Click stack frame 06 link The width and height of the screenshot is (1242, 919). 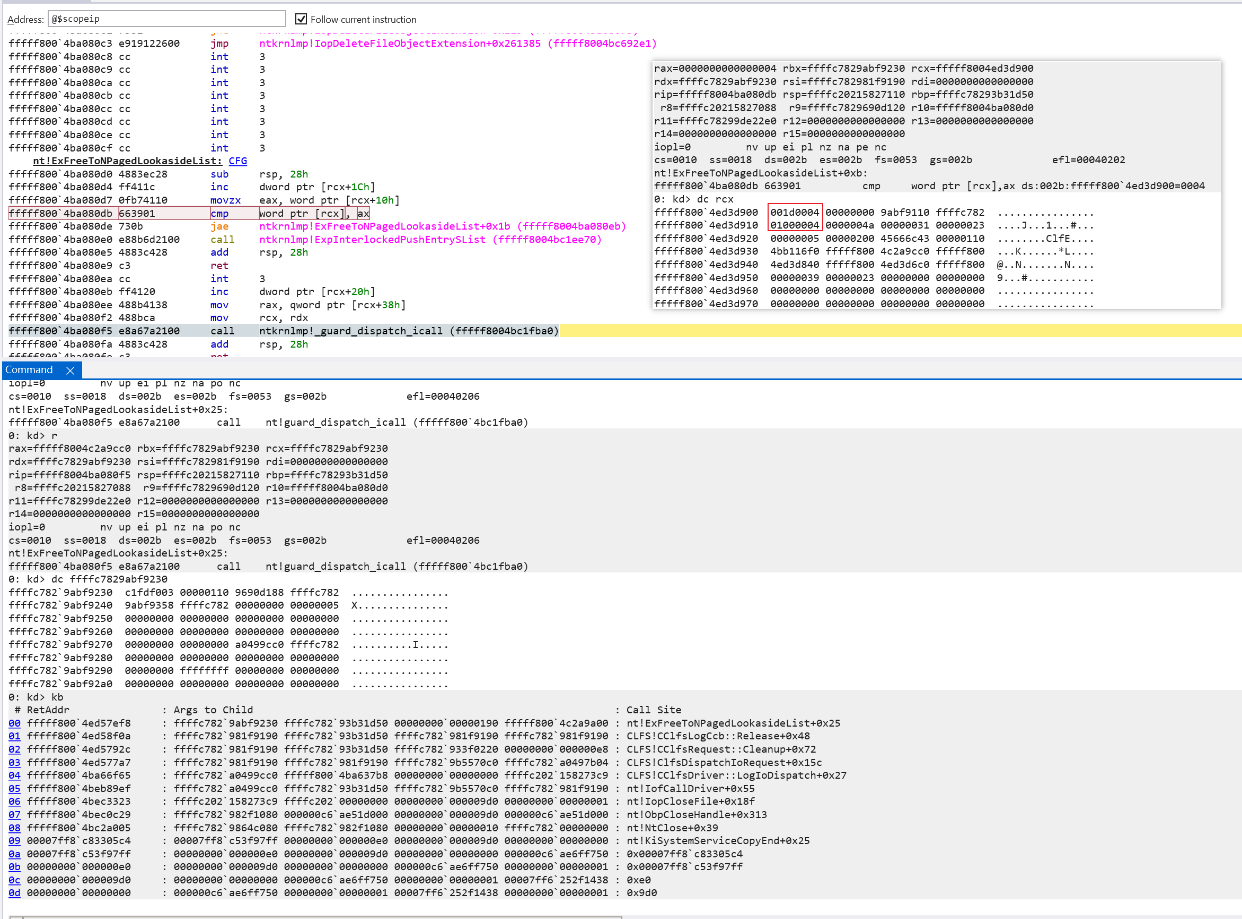click(14, 801)
